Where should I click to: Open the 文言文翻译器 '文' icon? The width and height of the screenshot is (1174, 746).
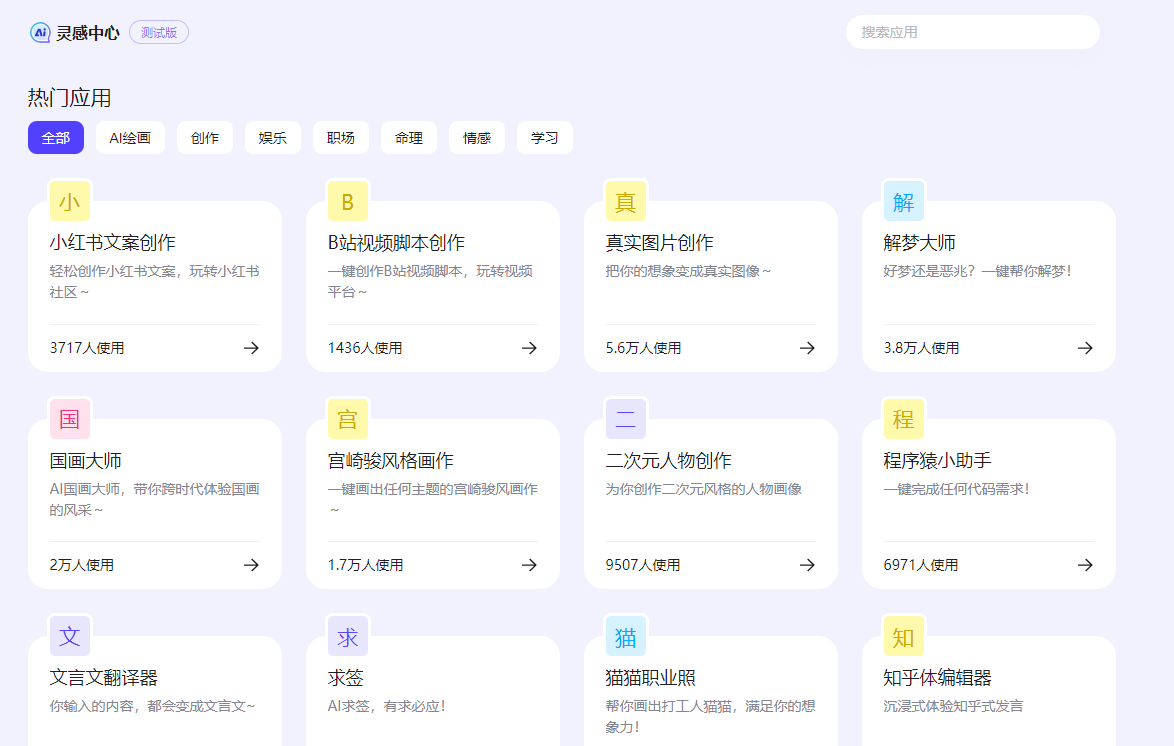click(70, 636)
